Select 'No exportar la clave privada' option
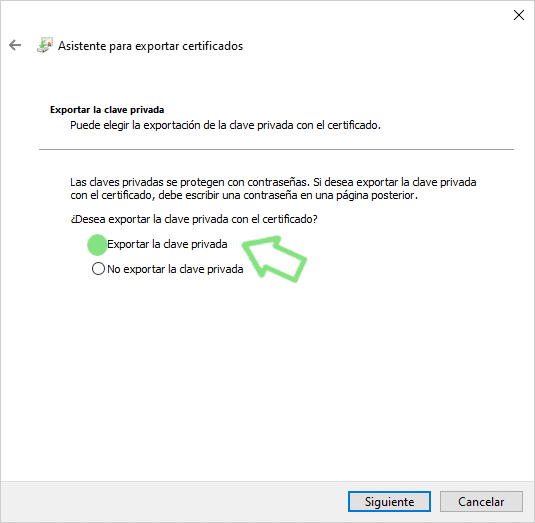Viewport: 535px width, 523px height. point(168,269)
